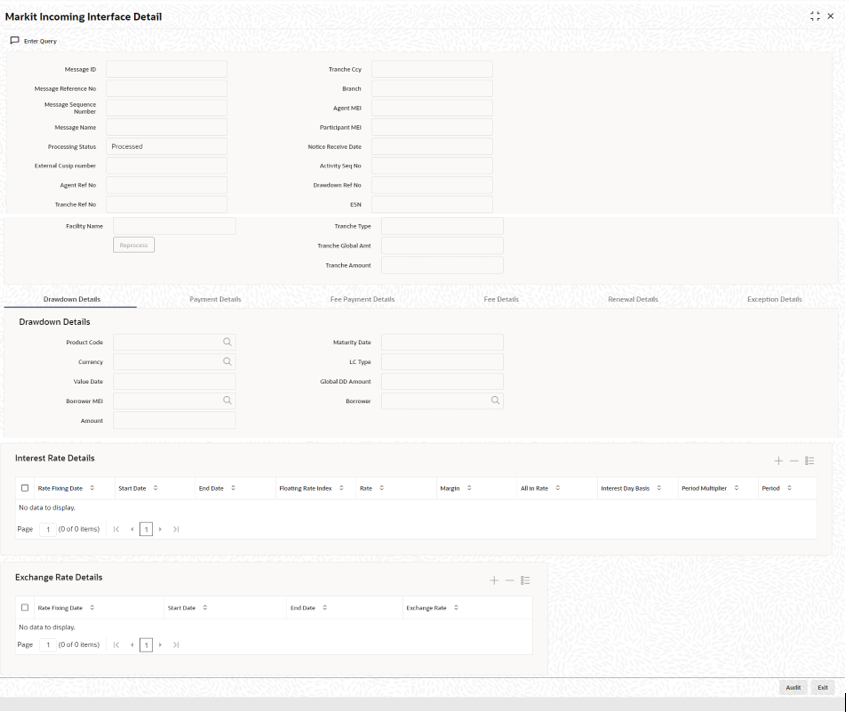Open the Fee Details tab

[x=501, y=299]
